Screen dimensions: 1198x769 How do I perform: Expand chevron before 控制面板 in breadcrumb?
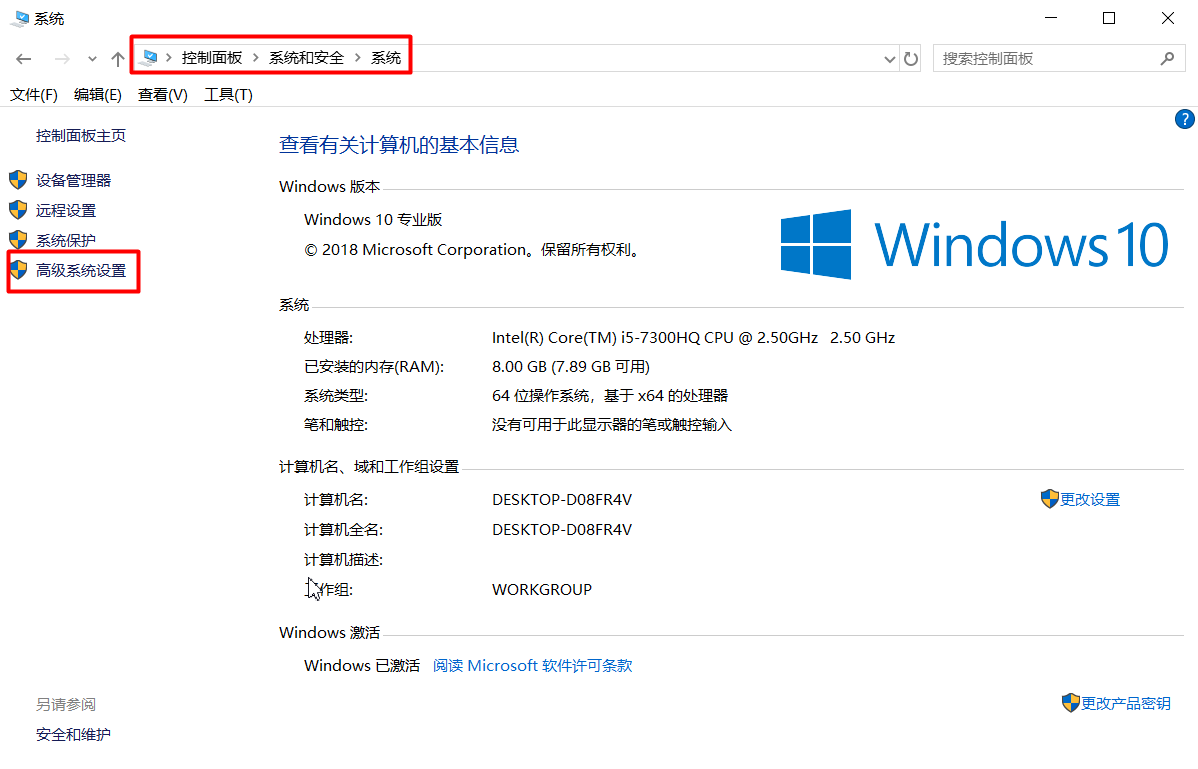[x=169, y=57]
